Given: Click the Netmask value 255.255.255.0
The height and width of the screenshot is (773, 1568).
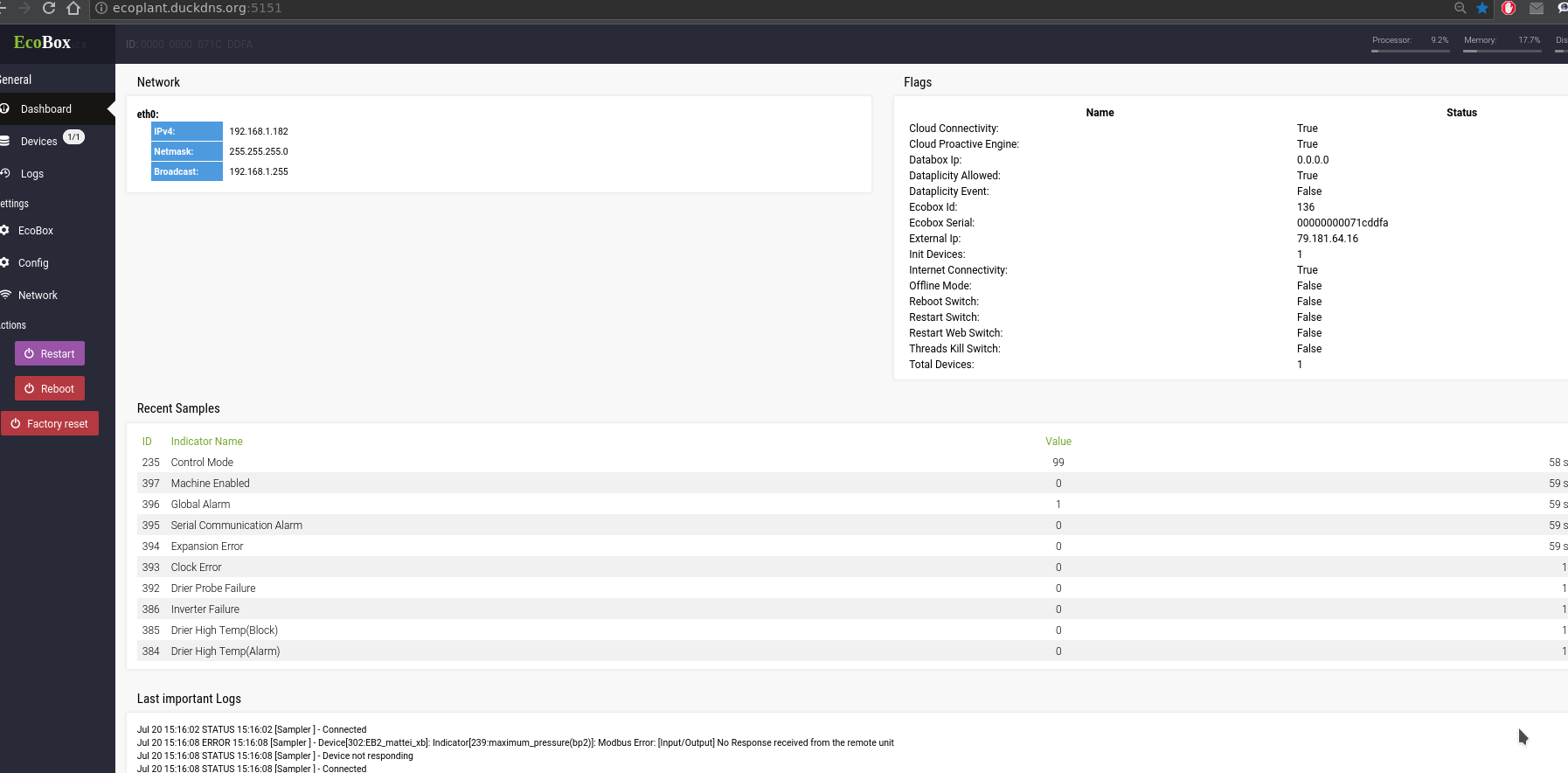Looking at the screenshot, I should point(259,151).
